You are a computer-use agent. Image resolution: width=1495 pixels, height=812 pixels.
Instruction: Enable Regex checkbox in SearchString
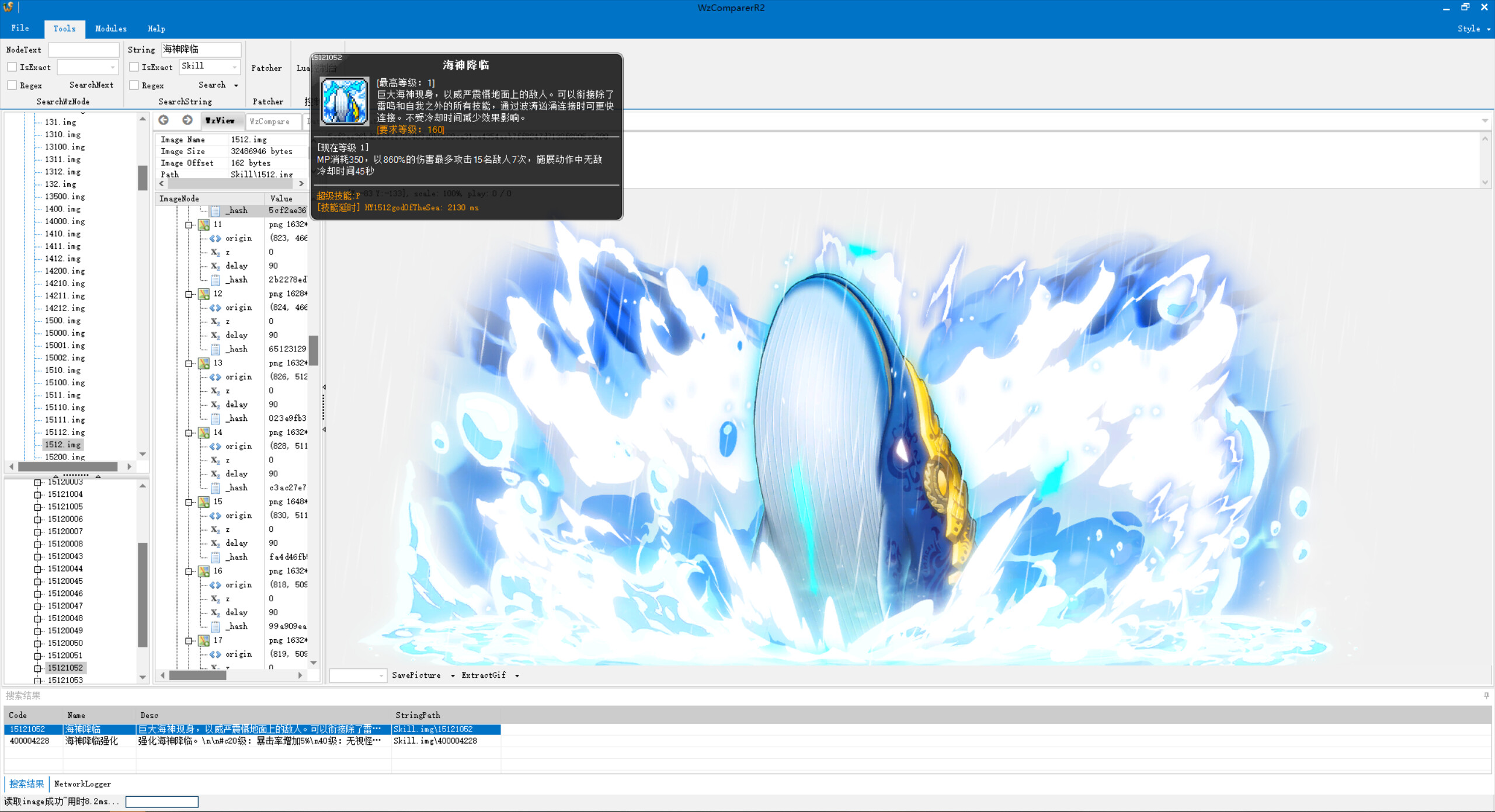[134, 85]
